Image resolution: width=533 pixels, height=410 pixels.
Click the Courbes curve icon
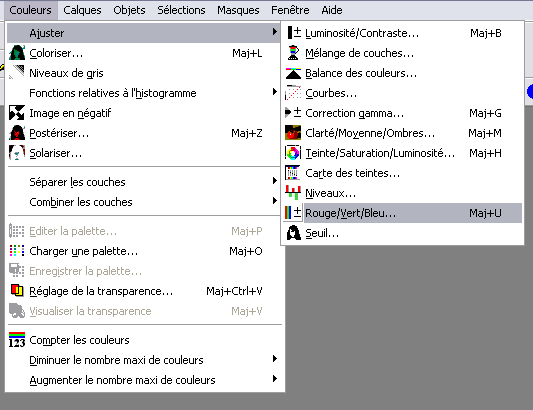293,93
